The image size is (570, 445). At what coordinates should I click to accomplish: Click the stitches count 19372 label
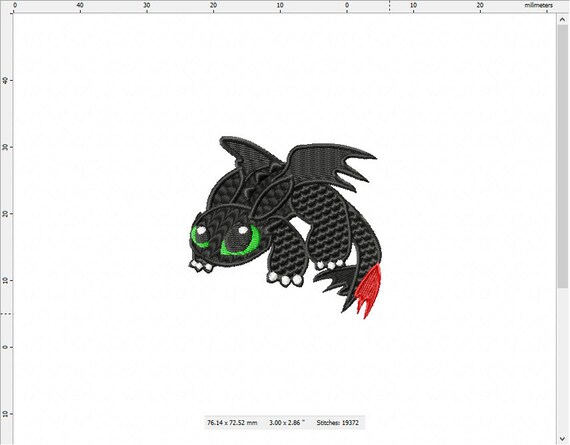click(337, 423)
